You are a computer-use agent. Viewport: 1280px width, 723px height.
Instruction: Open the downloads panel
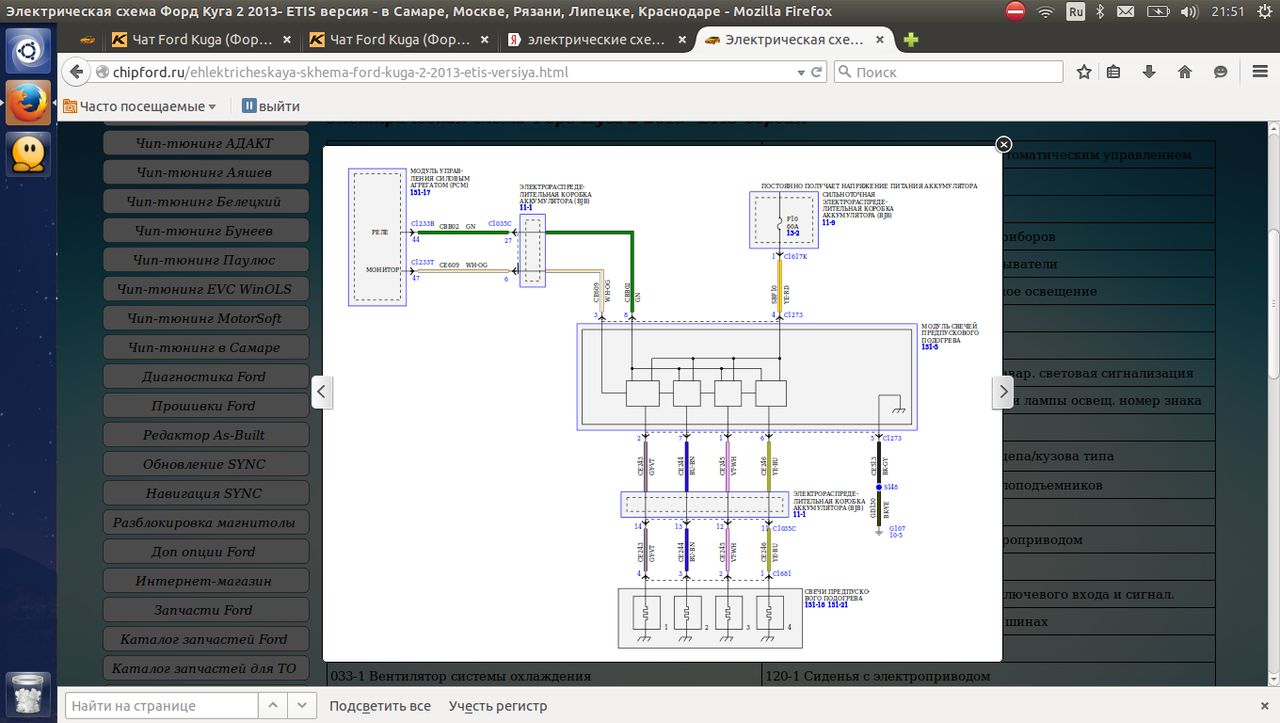point(1149,72)
